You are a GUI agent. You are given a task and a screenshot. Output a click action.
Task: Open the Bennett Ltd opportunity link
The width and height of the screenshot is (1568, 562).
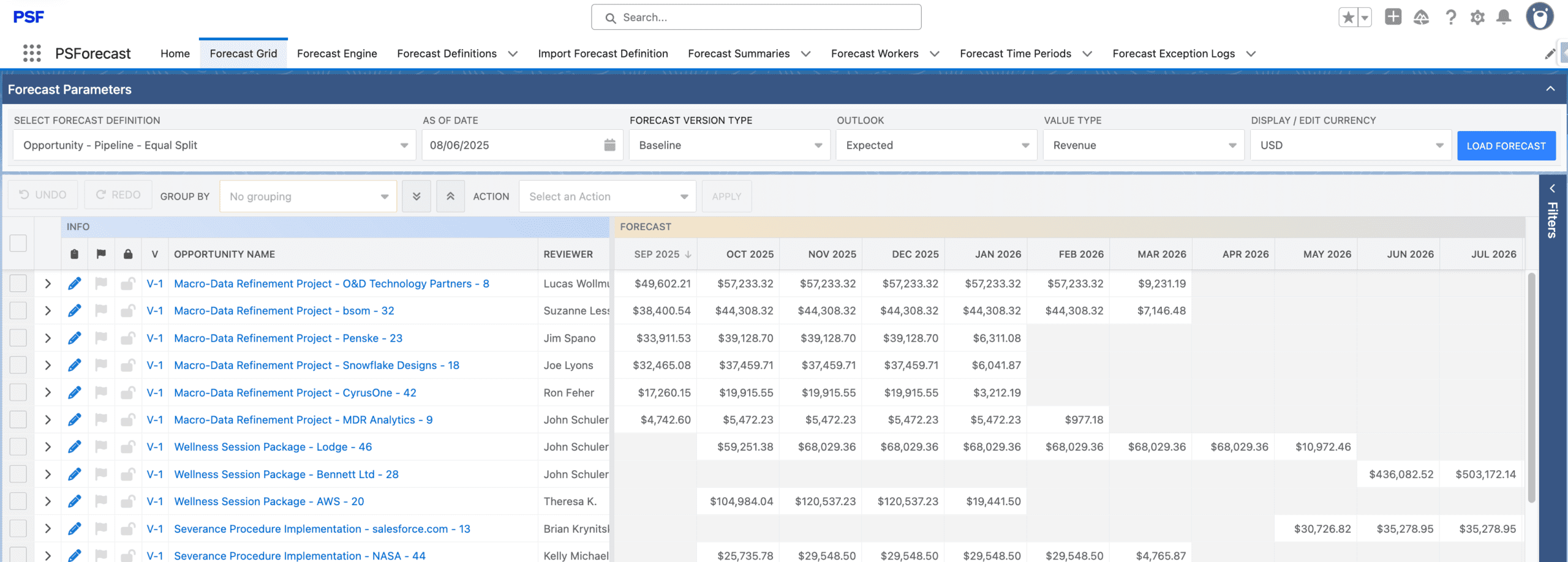point(286,474)
